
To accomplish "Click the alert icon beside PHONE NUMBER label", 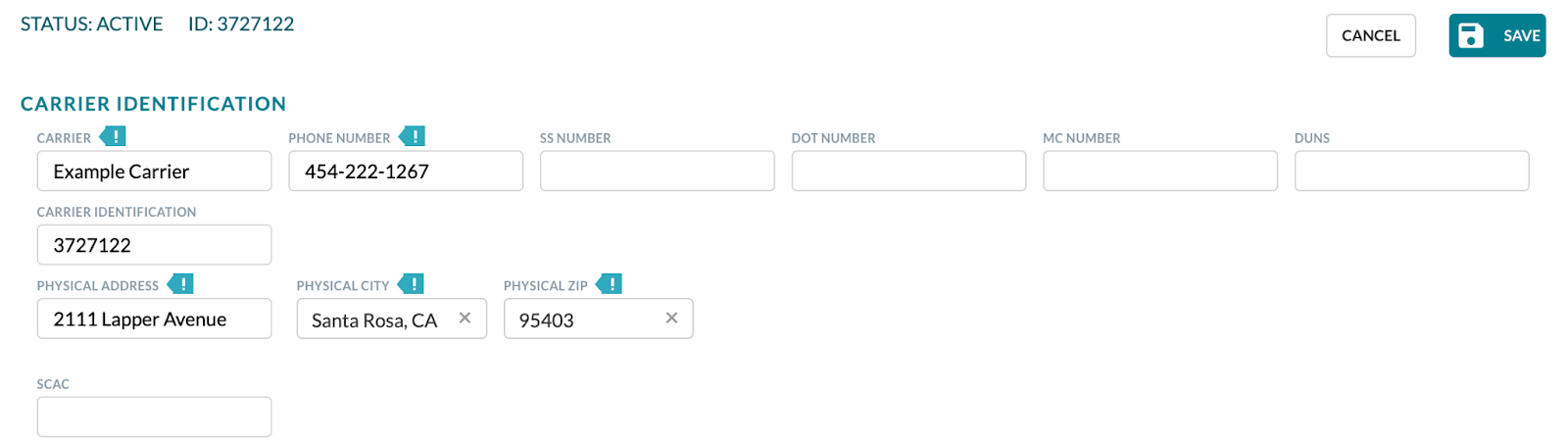I will pos(413,136).
